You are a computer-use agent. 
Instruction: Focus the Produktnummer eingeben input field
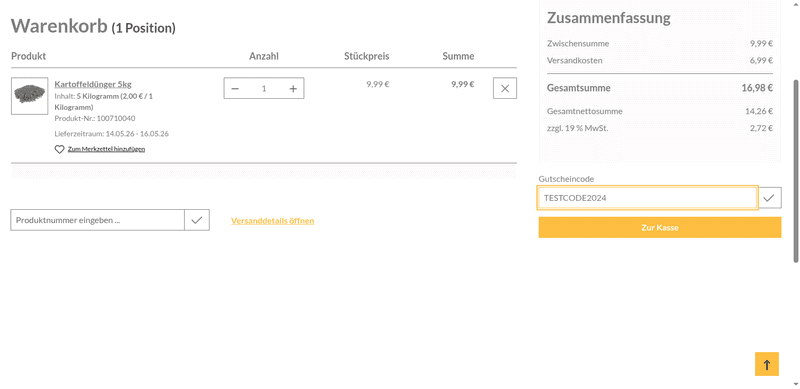[x=97, y=220]
